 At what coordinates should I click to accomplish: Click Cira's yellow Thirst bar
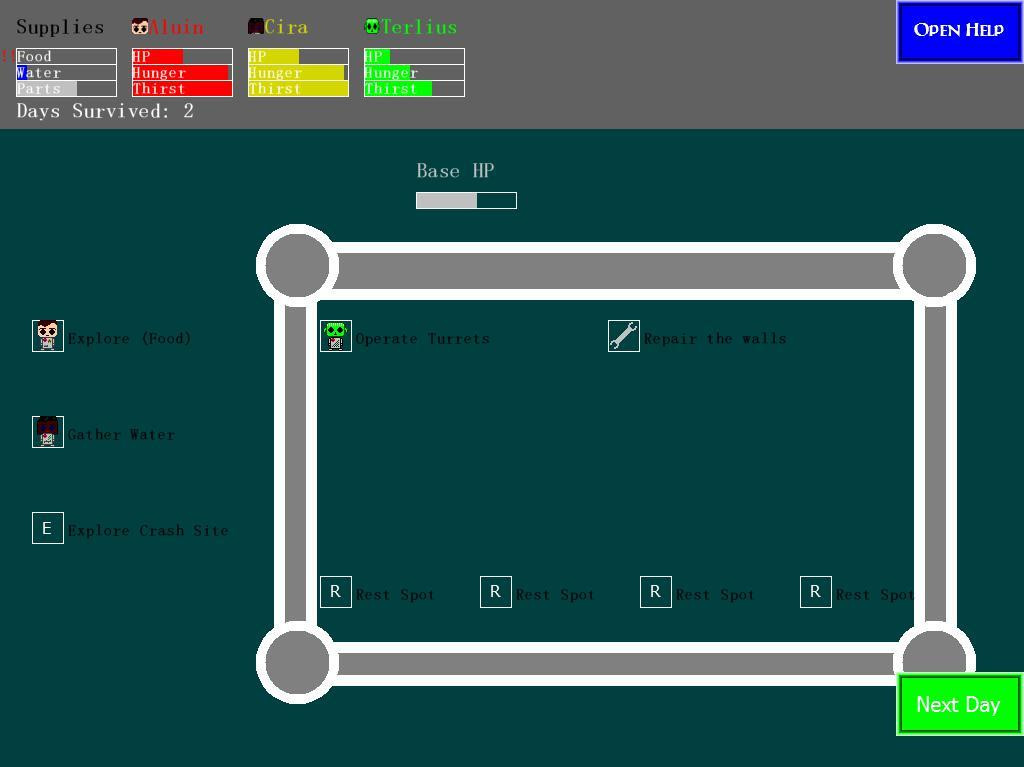coord(298,89)
